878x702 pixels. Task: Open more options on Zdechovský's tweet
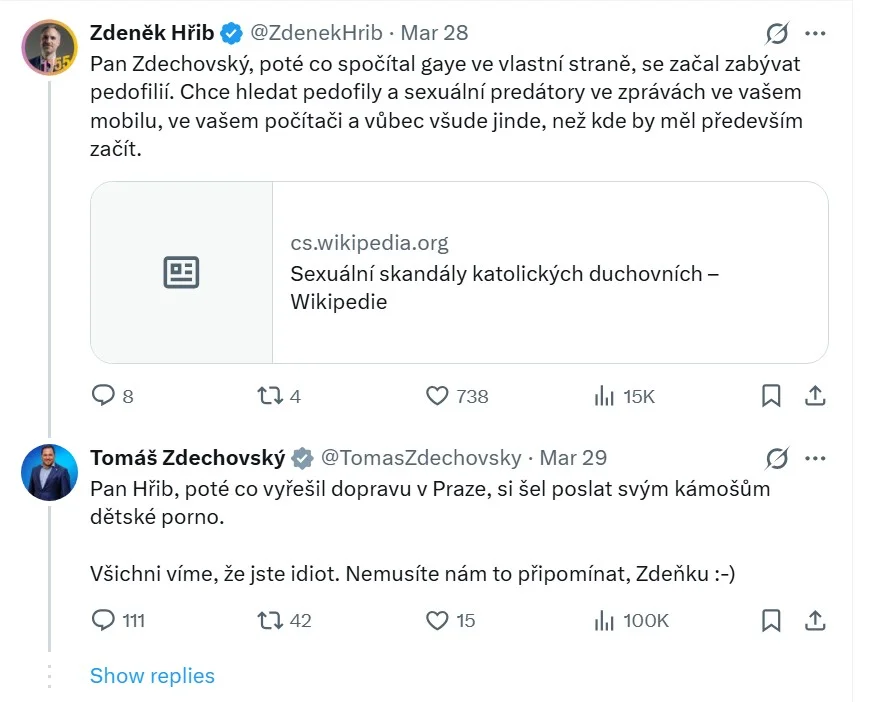tap(815, 458)
